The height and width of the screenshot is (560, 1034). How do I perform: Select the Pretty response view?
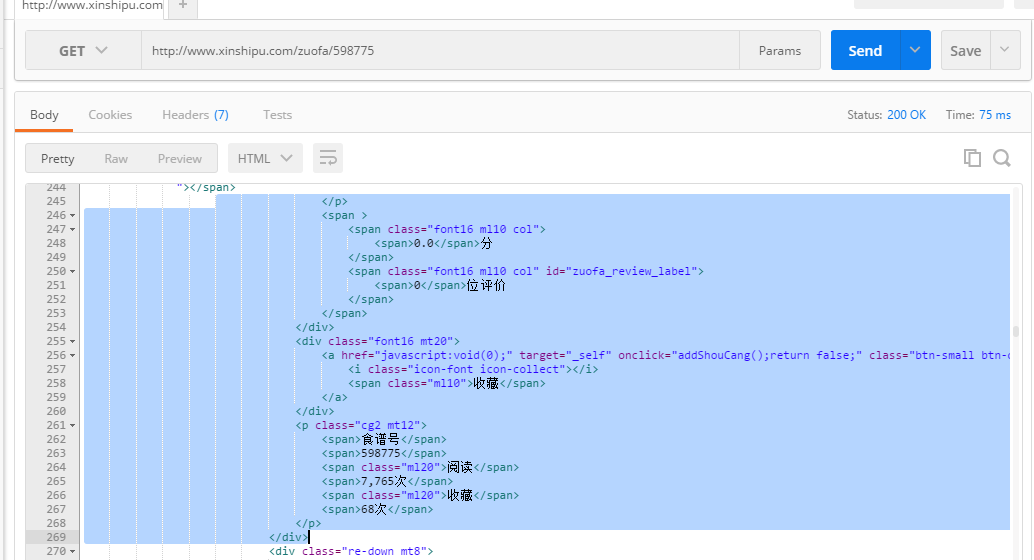point(58,158)
